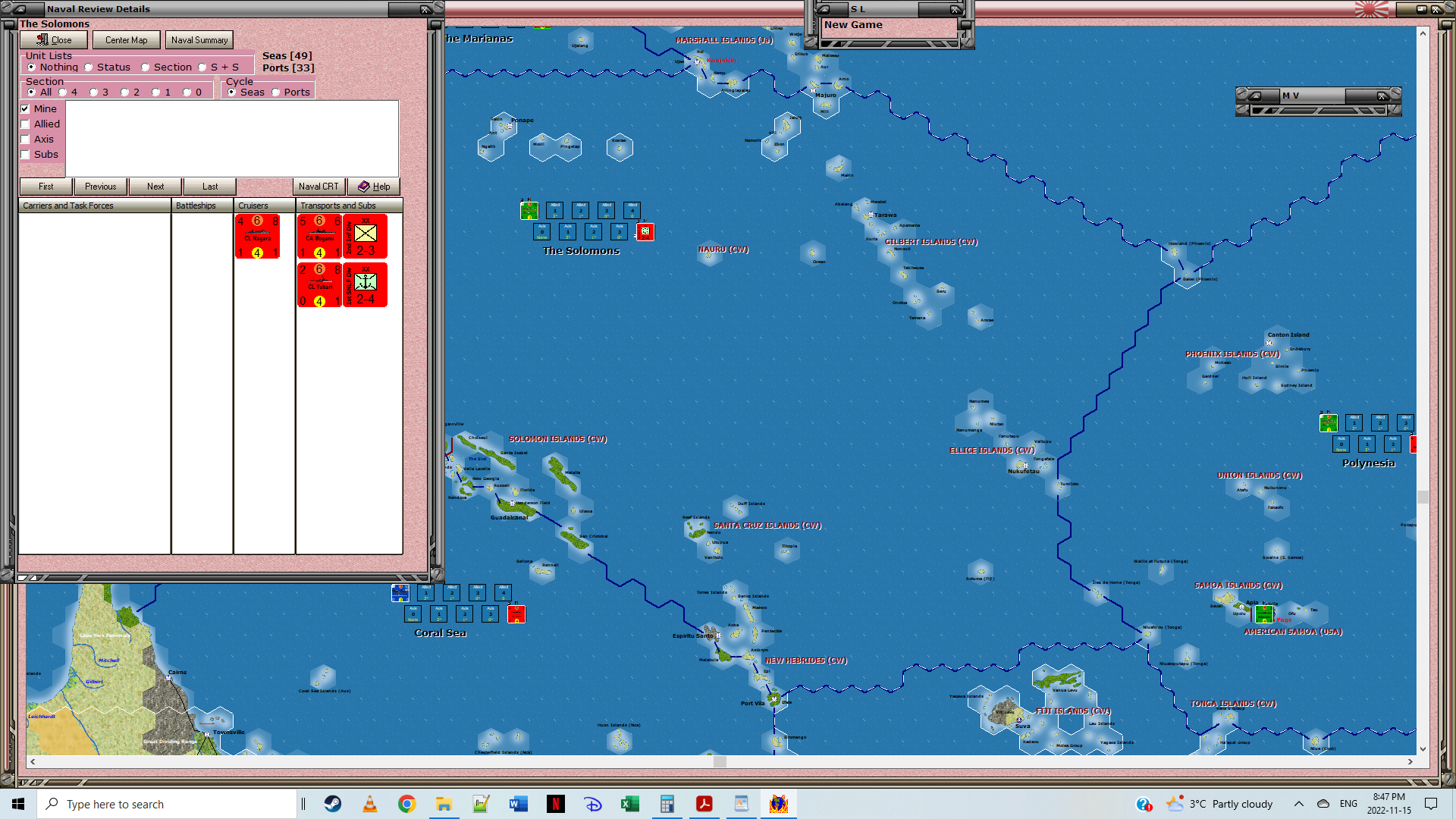Click the CL Yubari ship counter
1456x819 pixels.
(x=319, y=285)
